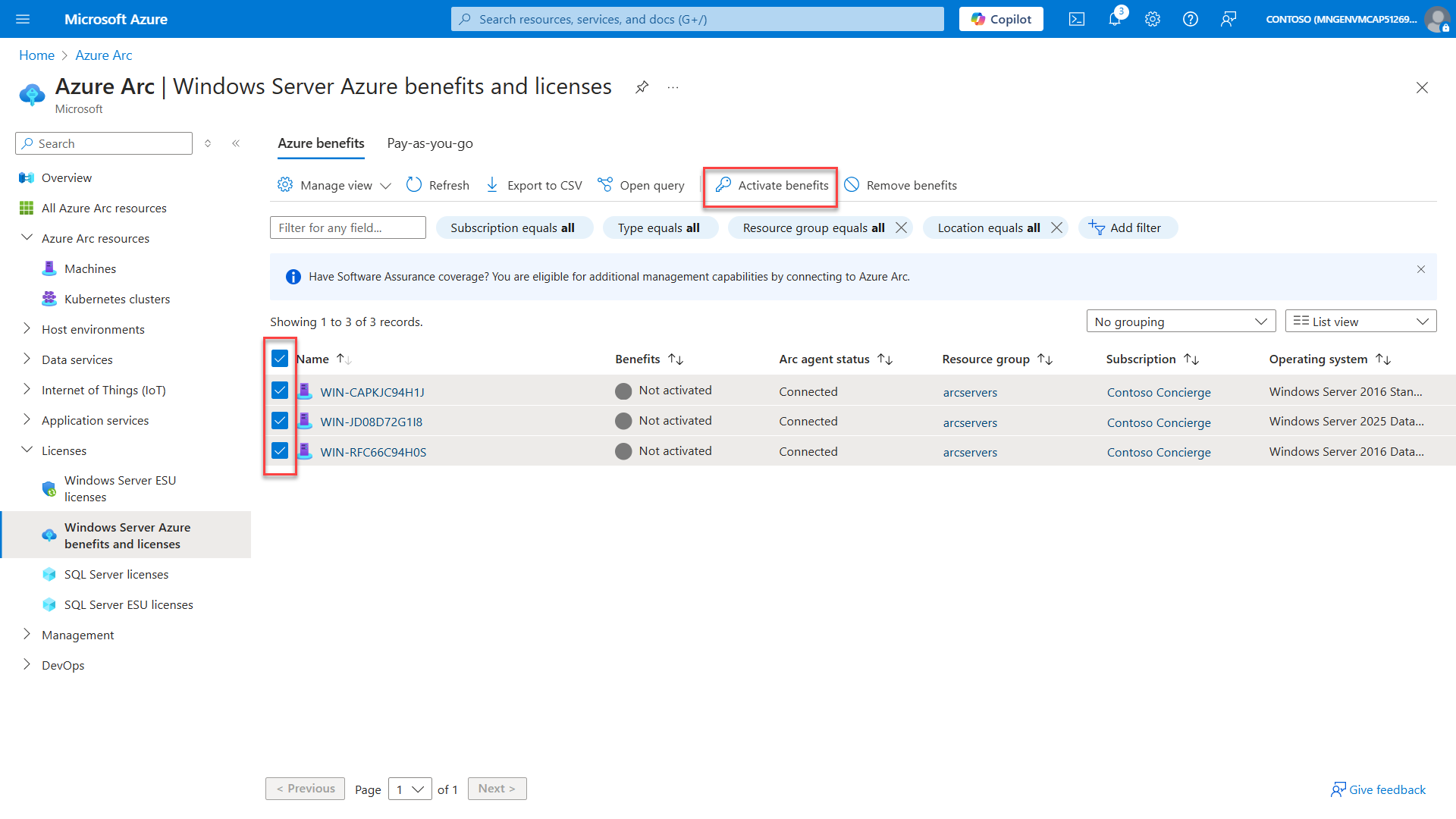Open the arcservers resource group link
The height and width of the screenshot is (819, 1456).
pyautogui.click(x=970, y=392)
